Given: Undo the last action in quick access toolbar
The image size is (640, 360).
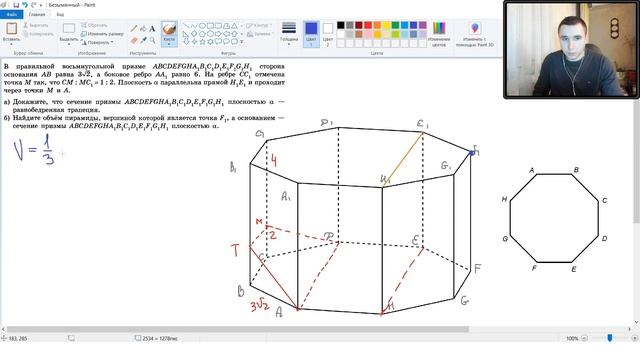Looking at the screenshot, I should point(24,5).
